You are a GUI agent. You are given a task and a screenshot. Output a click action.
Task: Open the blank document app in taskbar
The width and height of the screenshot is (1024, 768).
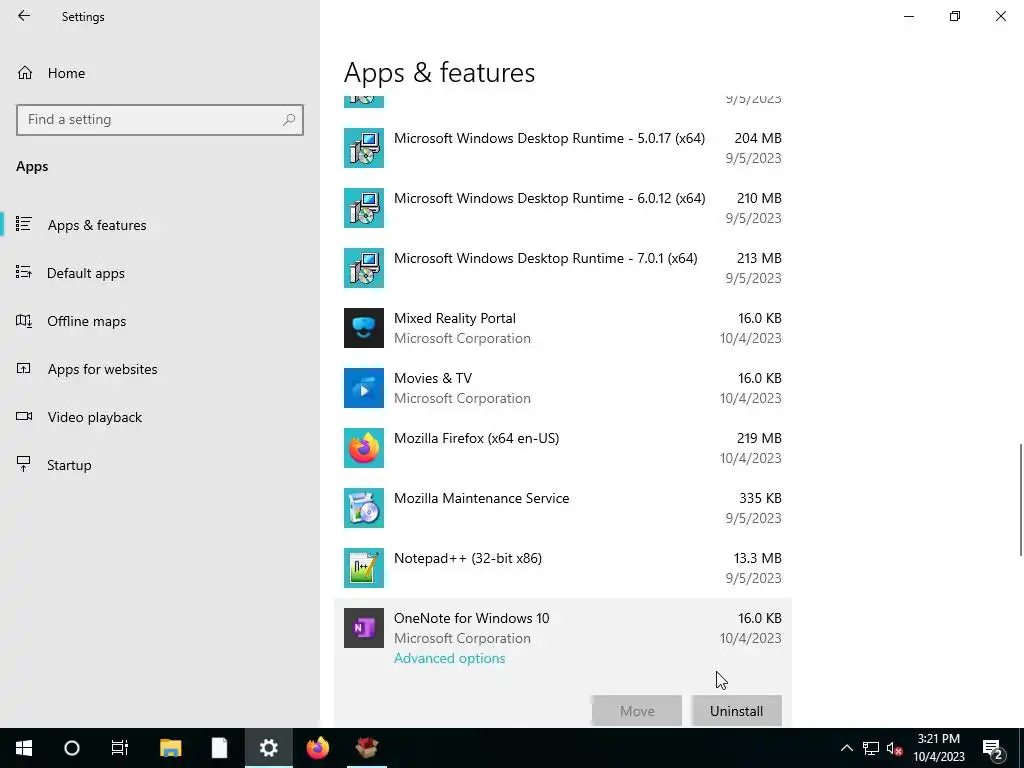click(219, 748)
